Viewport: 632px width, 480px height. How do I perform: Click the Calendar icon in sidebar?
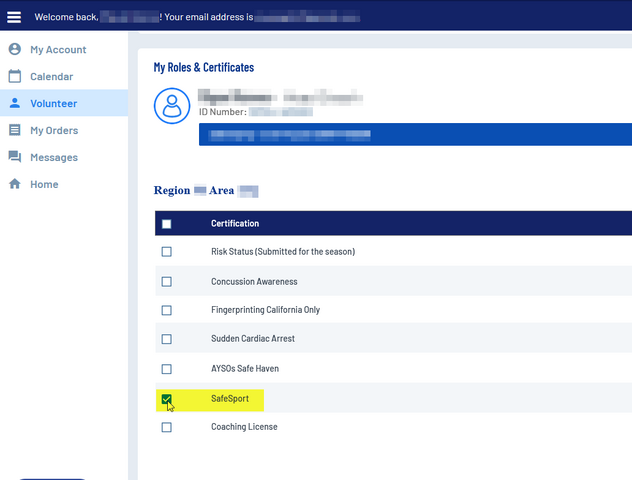click(x=15, y=77)
